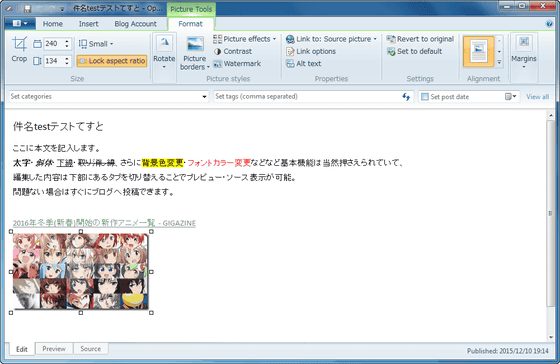Open Link options
The height and width of the screenshot is (364, 560).
pyautogui.click(x=311, y=51)
